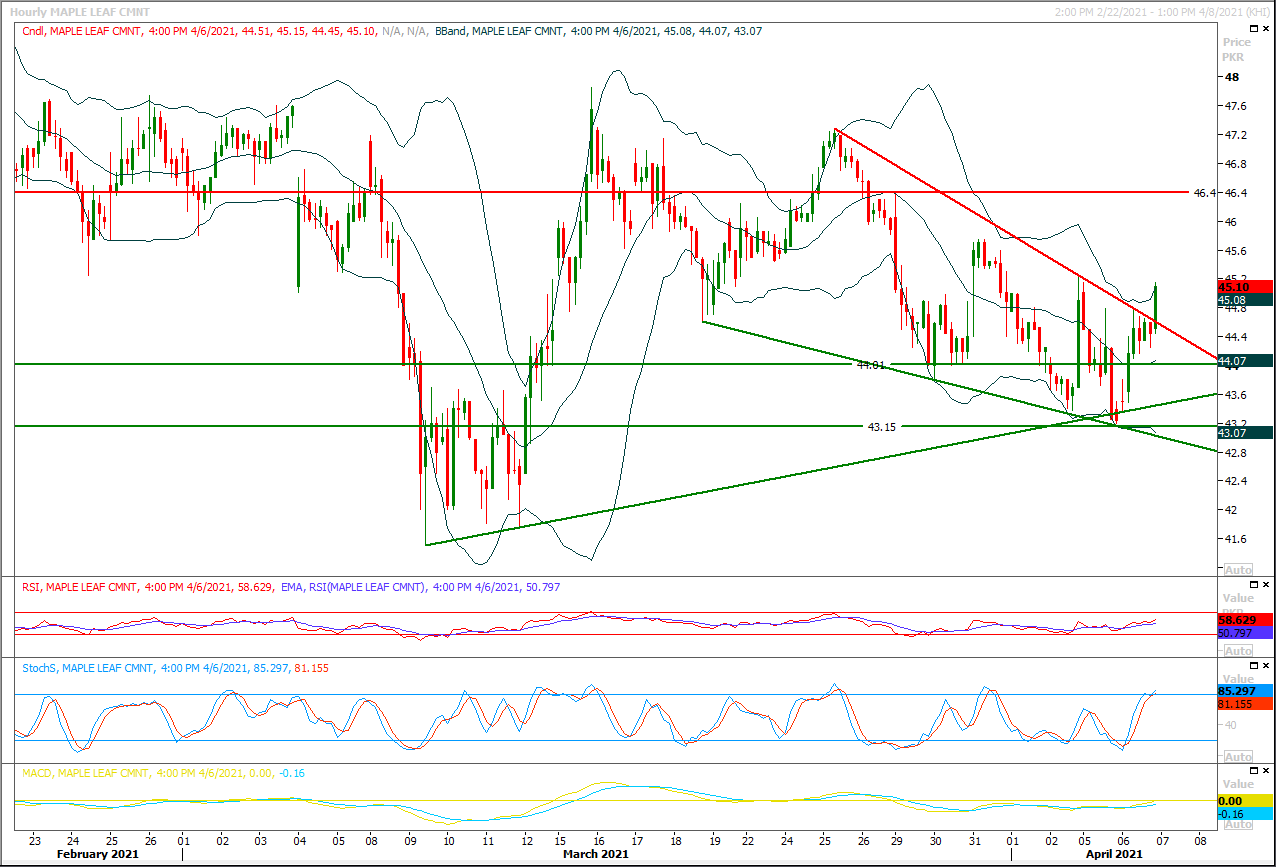Click Auto scale on price chart
Viewport: 1276px width, 867px height.
[x=1238, y=568]
